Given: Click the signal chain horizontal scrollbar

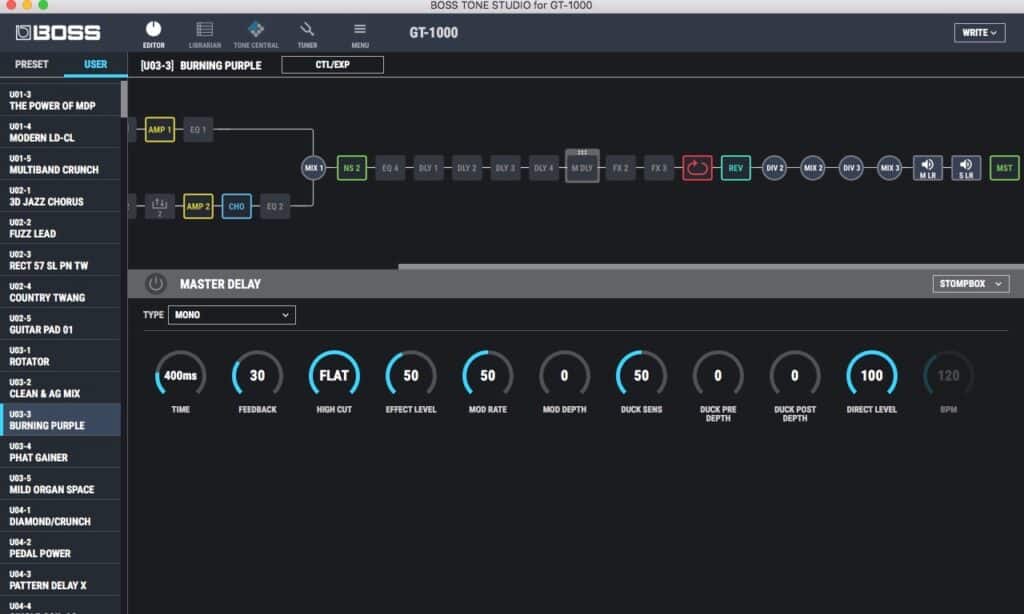Looking at the screenshot, I should [x=711, y=267].
